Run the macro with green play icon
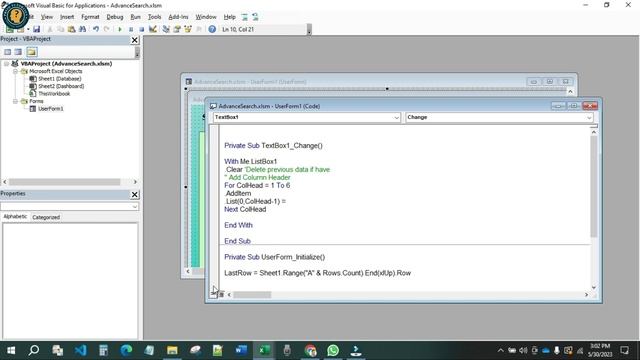The image size is (640, 360). [x=120, y=29]
